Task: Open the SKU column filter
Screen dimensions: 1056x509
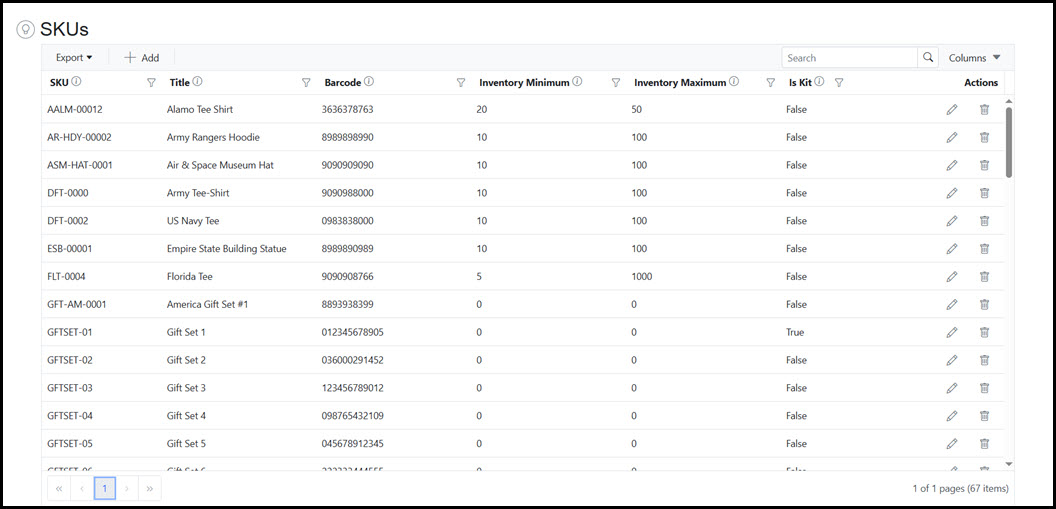Action: coord(151,83)
